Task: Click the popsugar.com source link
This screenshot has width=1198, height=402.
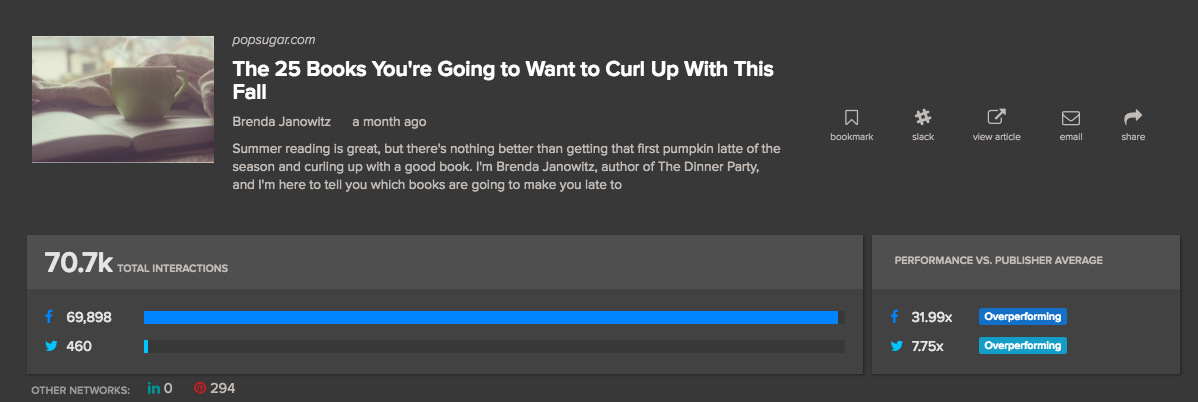Action: (273, 40)
